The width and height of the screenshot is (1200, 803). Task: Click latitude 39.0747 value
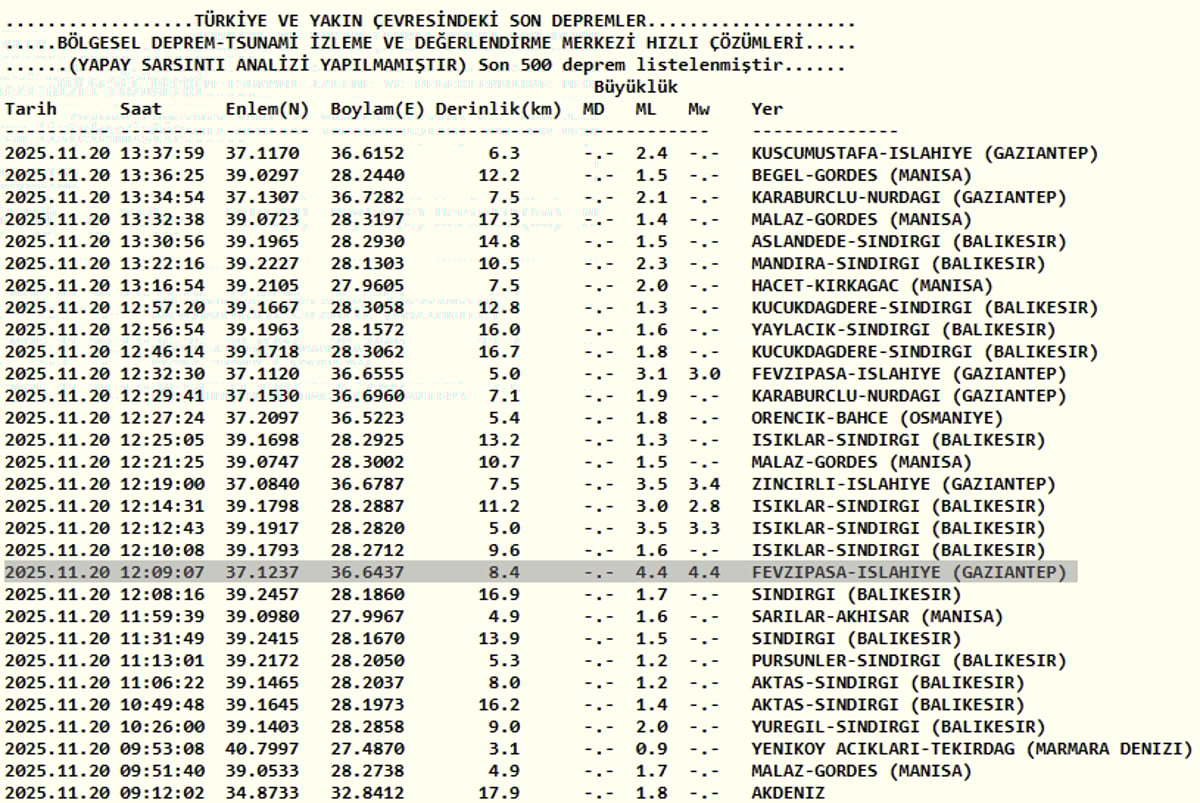[262, 461]
